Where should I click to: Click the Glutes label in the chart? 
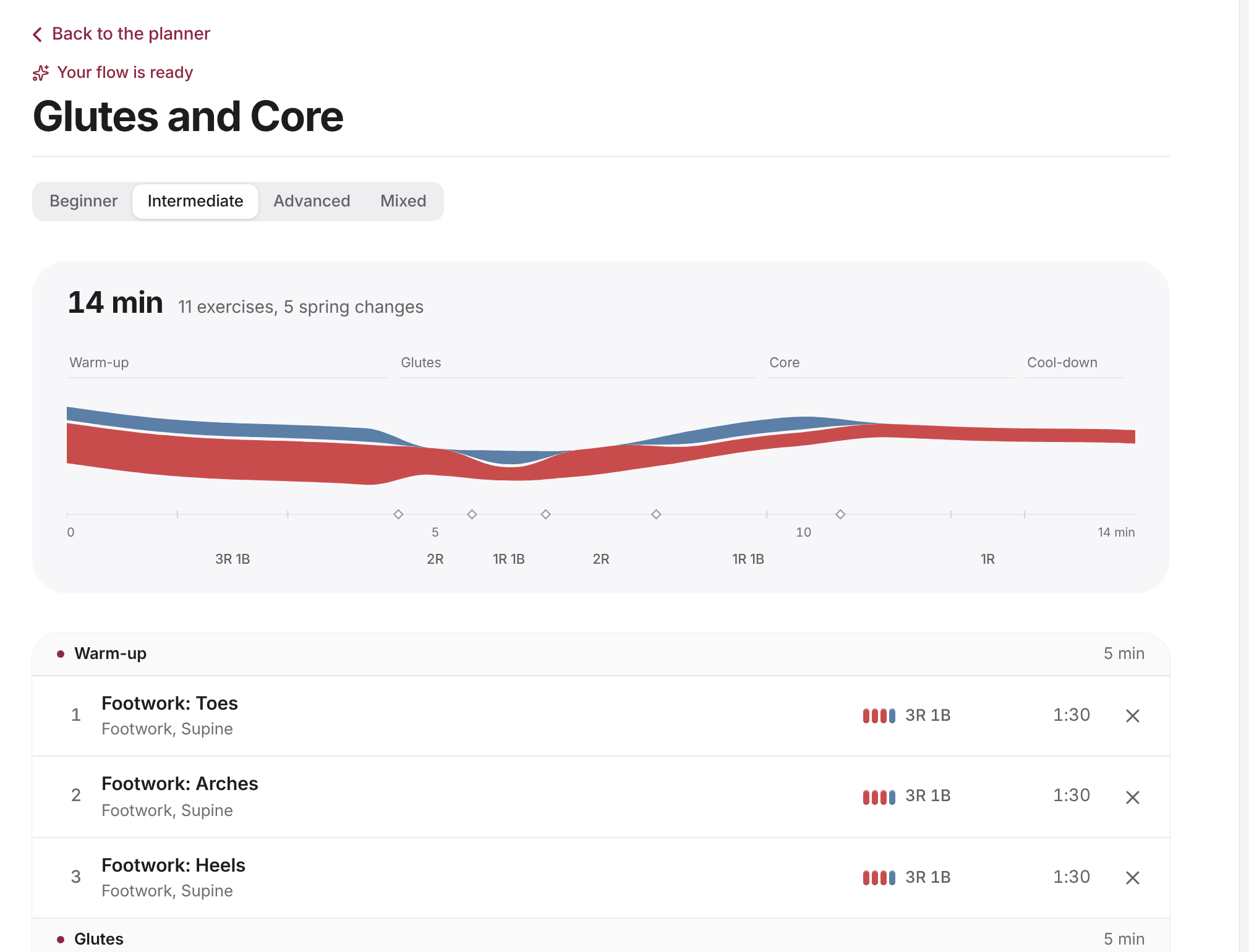(x=420, y=362)
